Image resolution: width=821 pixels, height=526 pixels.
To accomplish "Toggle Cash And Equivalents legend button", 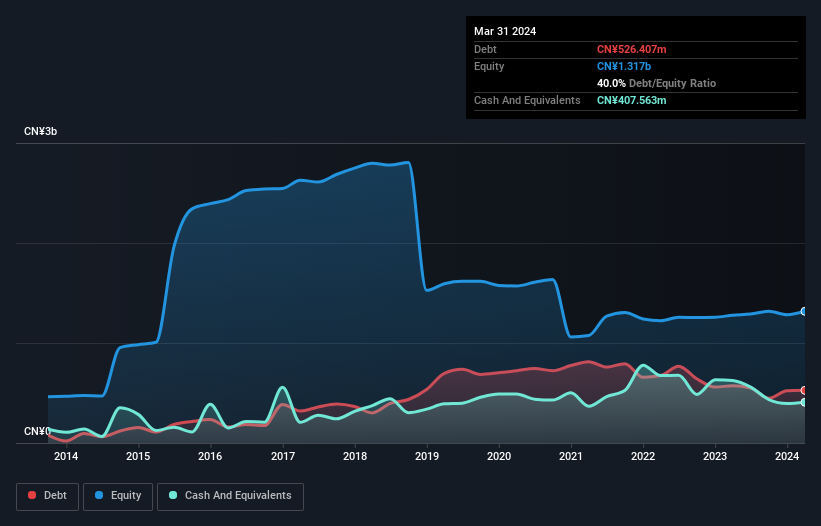I will pos(230,496).
